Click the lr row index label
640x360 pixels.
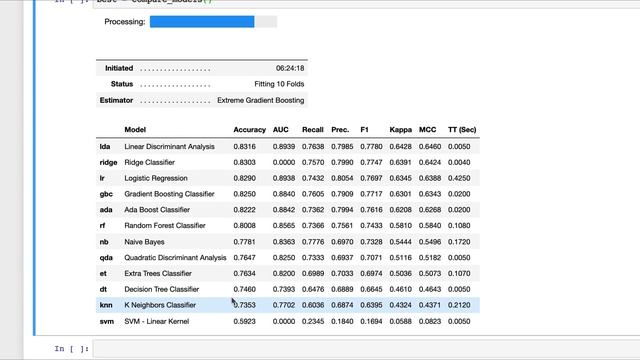[x=102, y=178]
